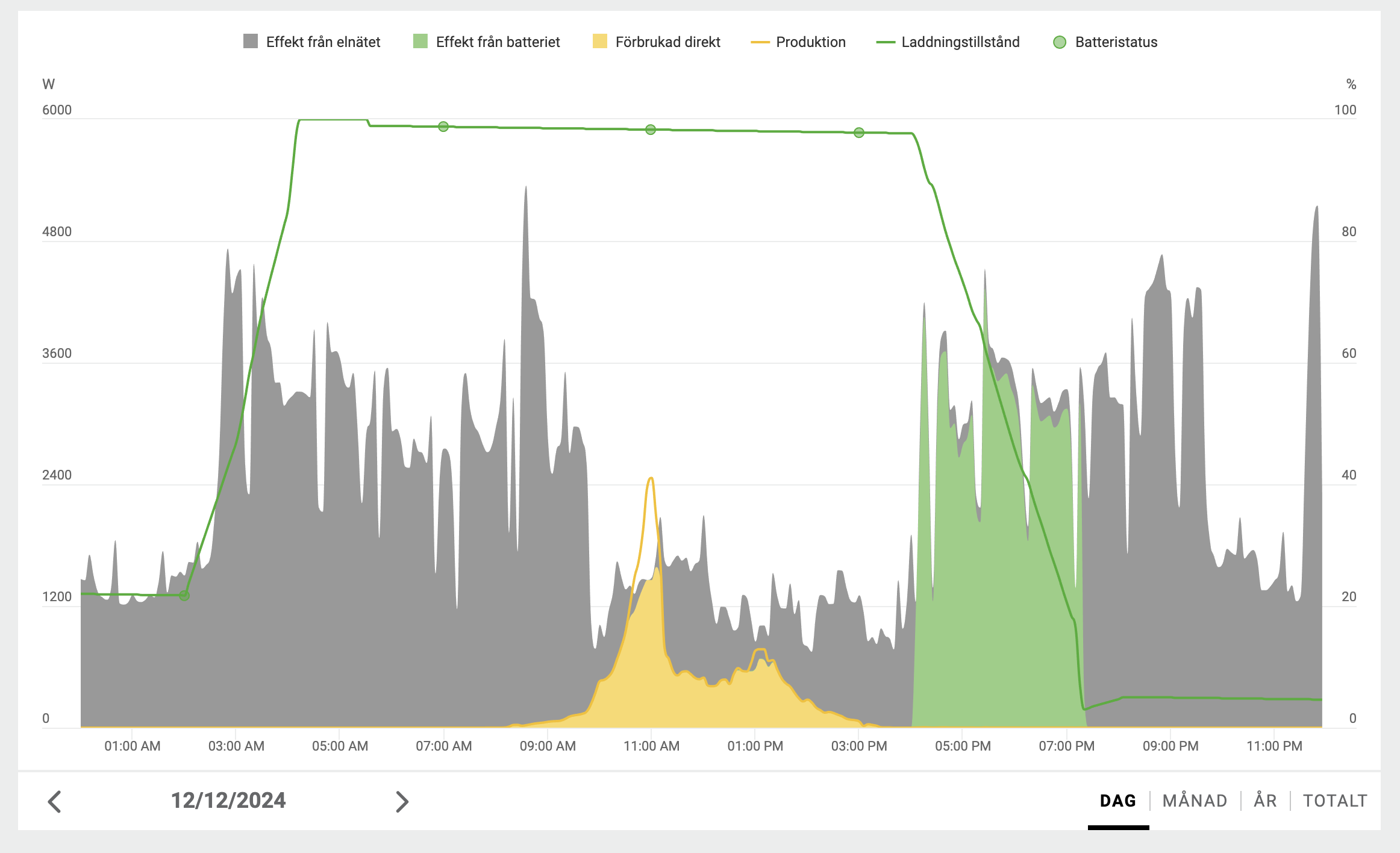This screenshot has height=853, width=1400.
Task: Click the Effekt från elnätet legend label
Action: coord(323,42)
